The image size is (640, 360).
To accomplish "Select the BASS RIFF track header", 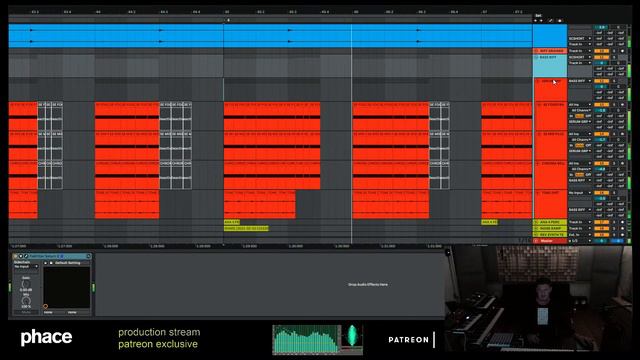I will pos(550,66).
